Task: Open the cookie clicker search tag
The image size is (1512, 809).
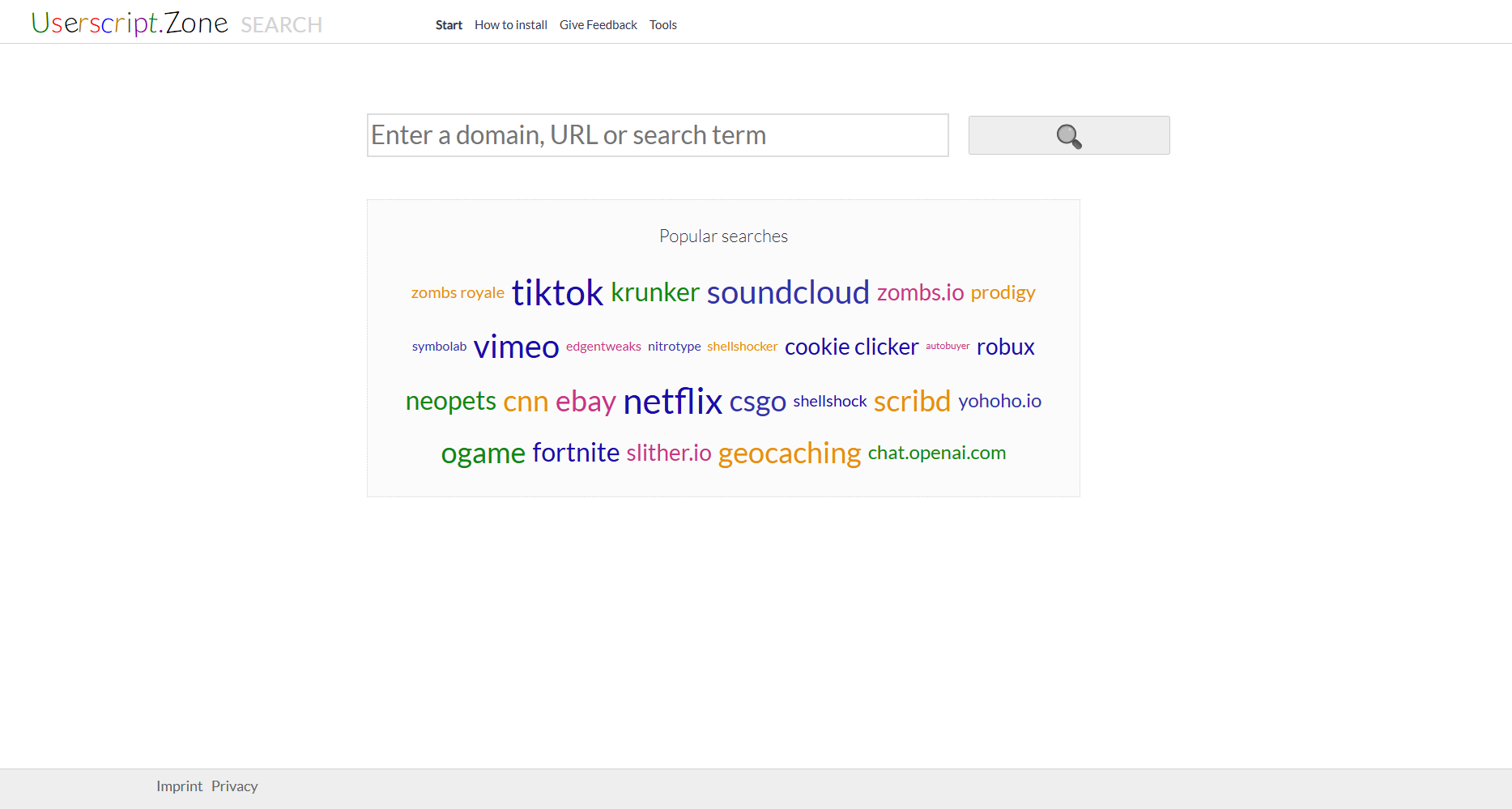Action: pyautogui.click(x=852, y=347)
